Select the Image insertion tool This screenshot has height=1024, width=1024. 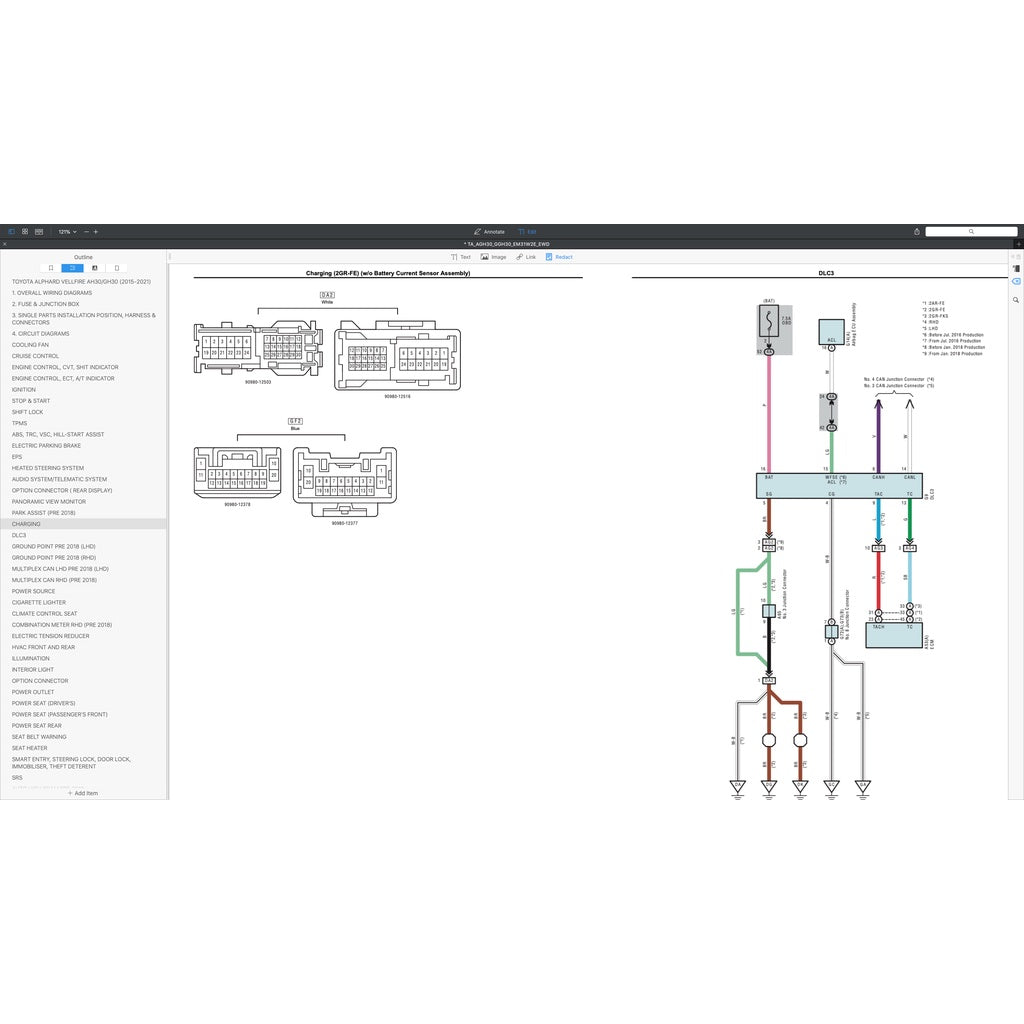(x=490, y=256)
